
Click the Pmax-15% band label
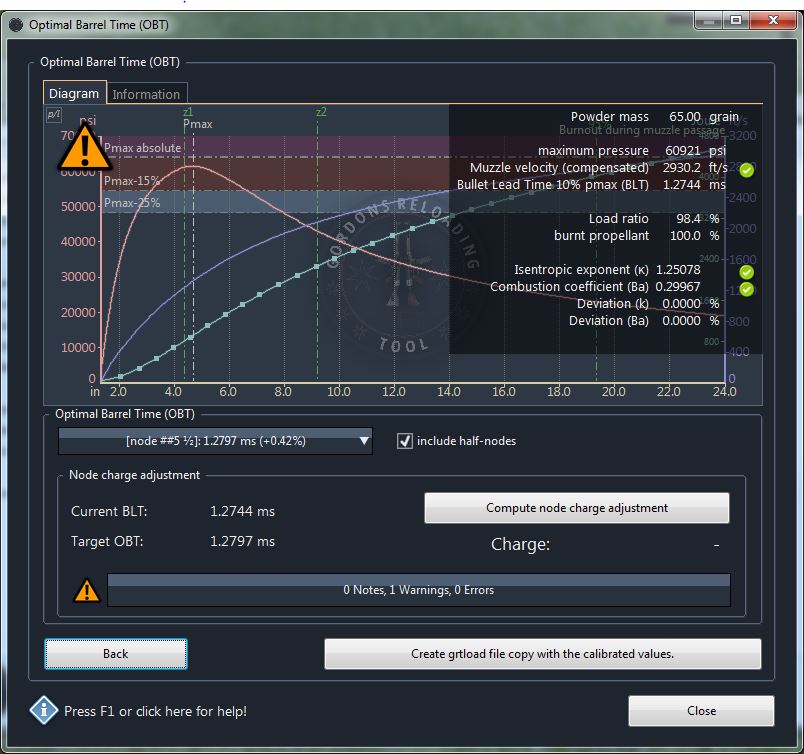click(132, 181)
